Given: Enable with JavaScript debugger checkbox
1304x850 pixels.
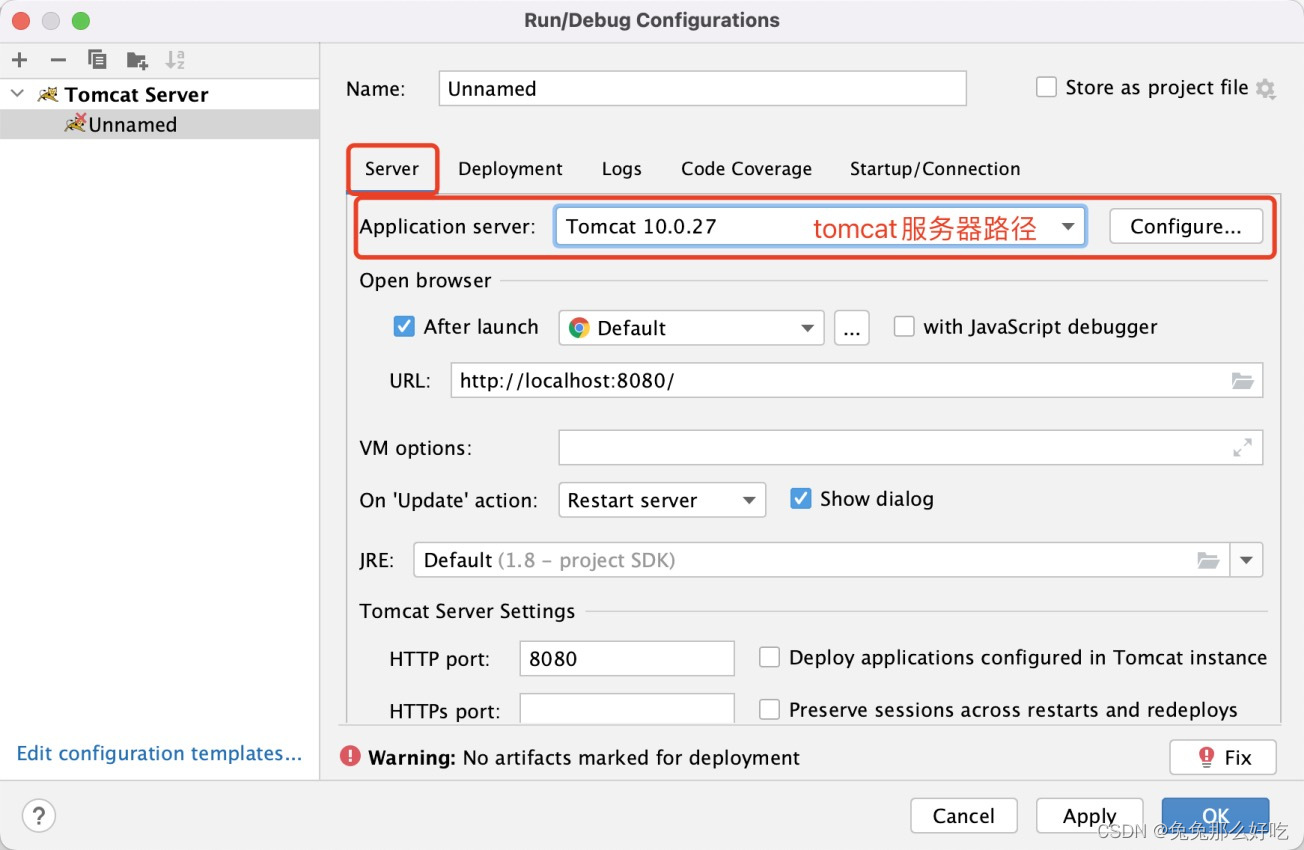Looking at the screenshot, I should tap(904, 326).
